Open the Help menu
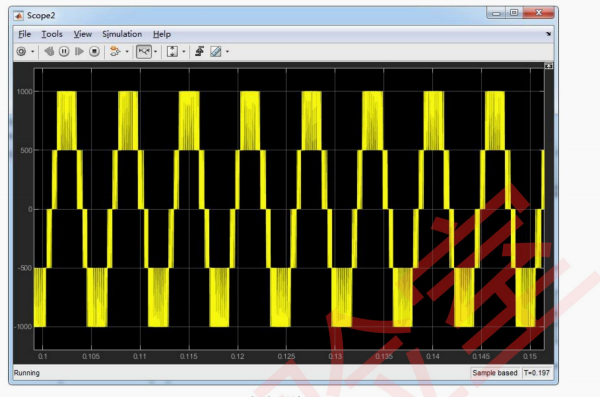 click(162, 34)
